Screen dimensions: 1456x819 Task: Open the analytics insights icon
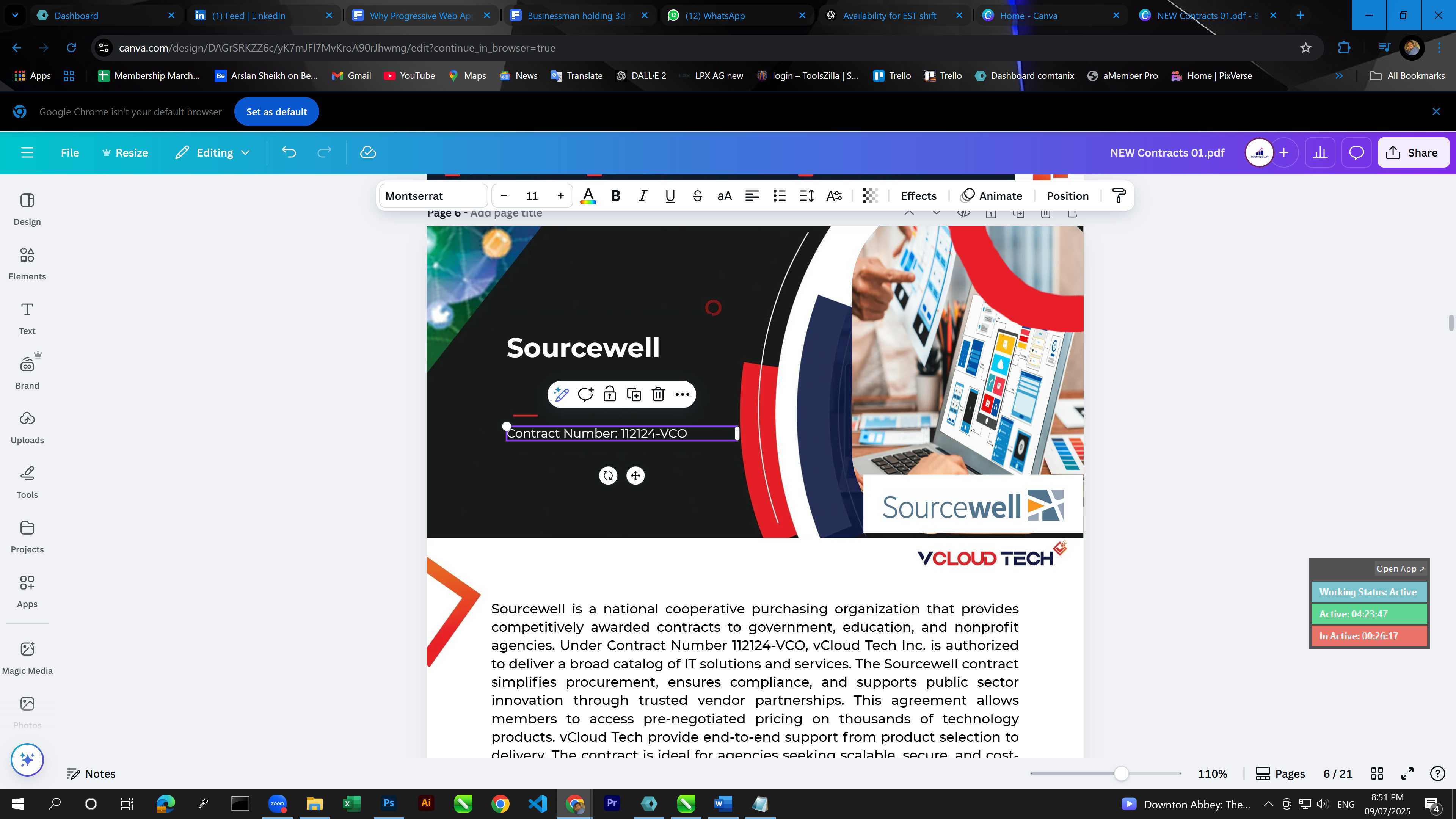click(x=1320, y=152)
